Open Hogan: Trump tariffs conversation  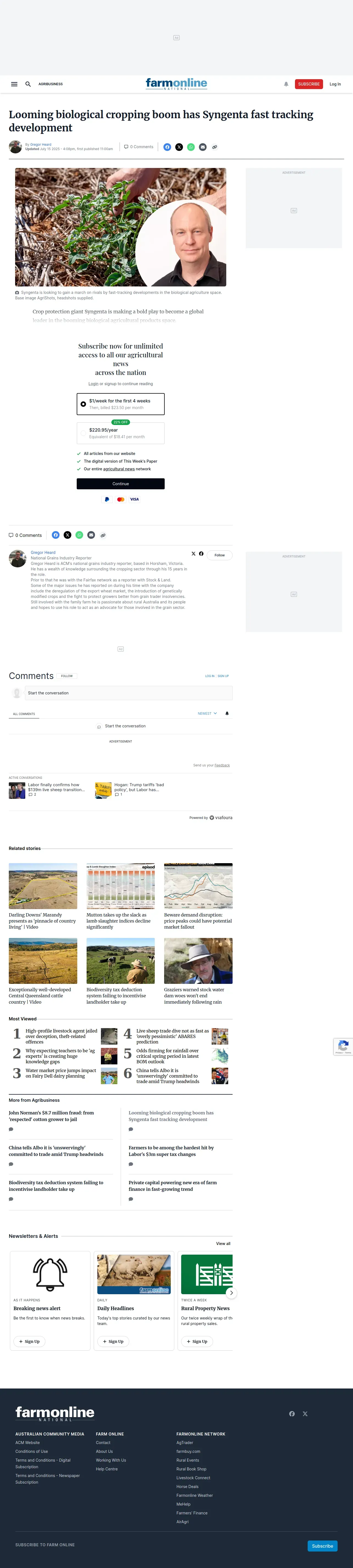click(139, 787)
